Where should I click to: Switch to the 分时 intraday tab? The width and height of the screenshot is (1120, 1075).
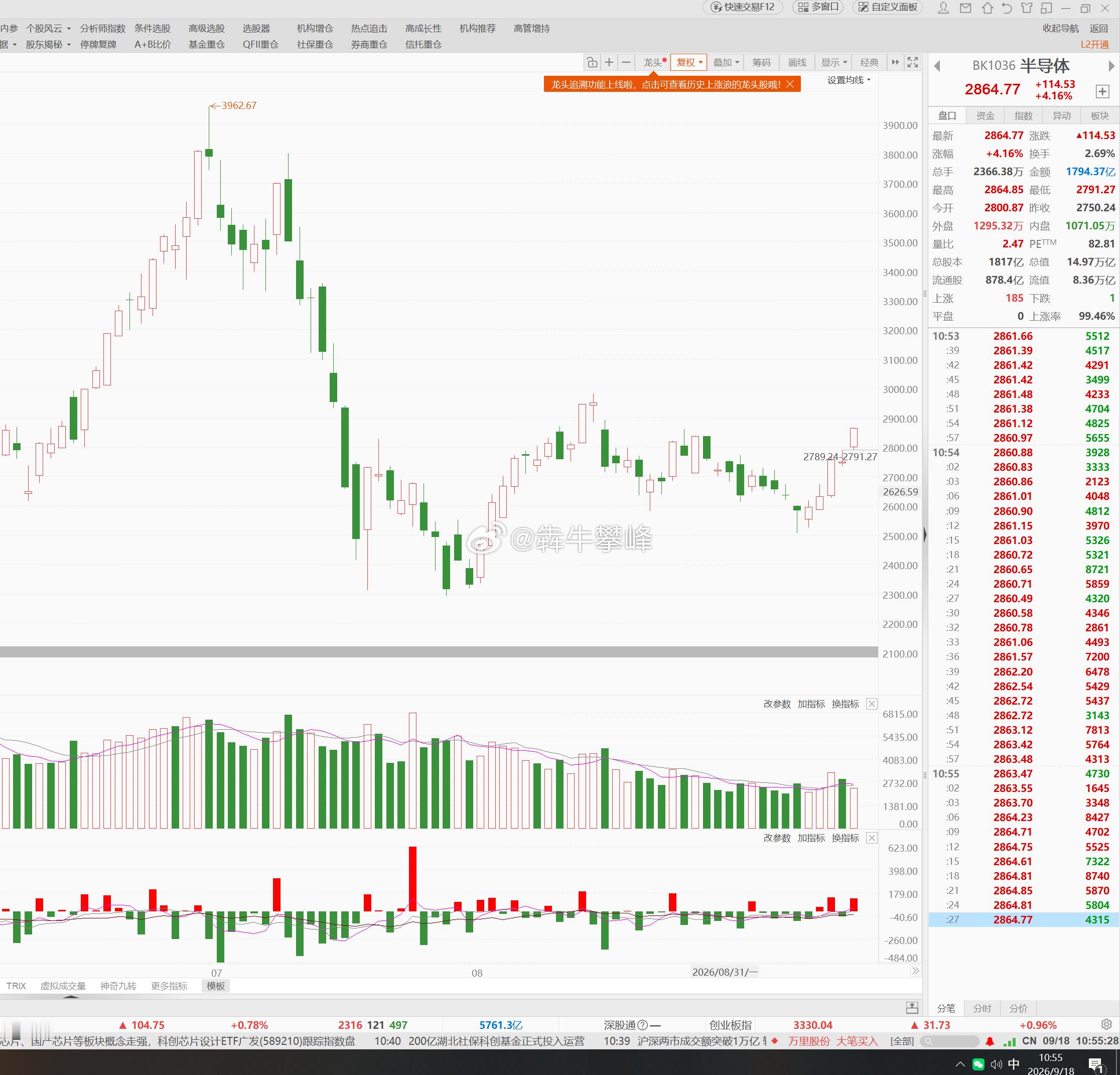pyautogui.click(x=983, y=1008)
